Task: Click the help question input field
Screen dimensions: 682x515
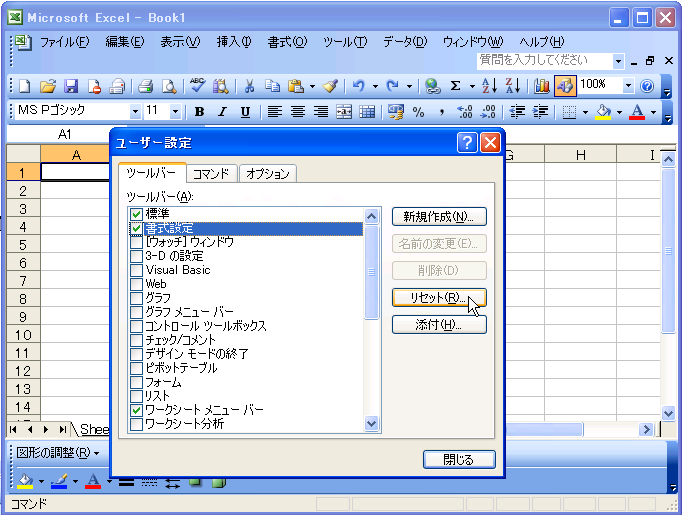Action: pyautogui.click(x=545, y=60)
